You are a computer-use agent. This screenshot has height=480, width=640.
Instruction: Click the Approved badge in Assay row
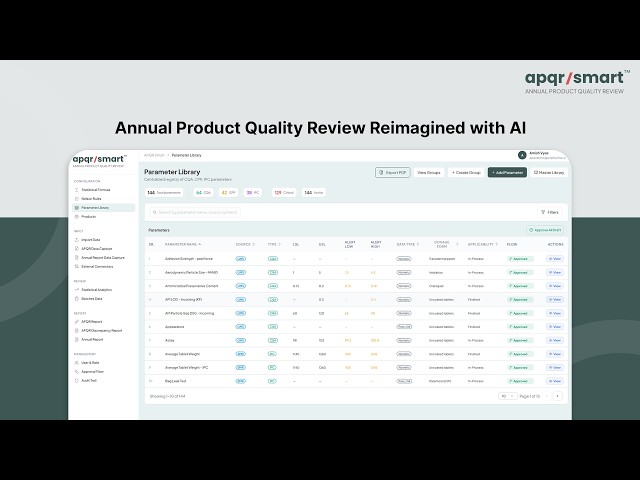(x=520, y=340)
